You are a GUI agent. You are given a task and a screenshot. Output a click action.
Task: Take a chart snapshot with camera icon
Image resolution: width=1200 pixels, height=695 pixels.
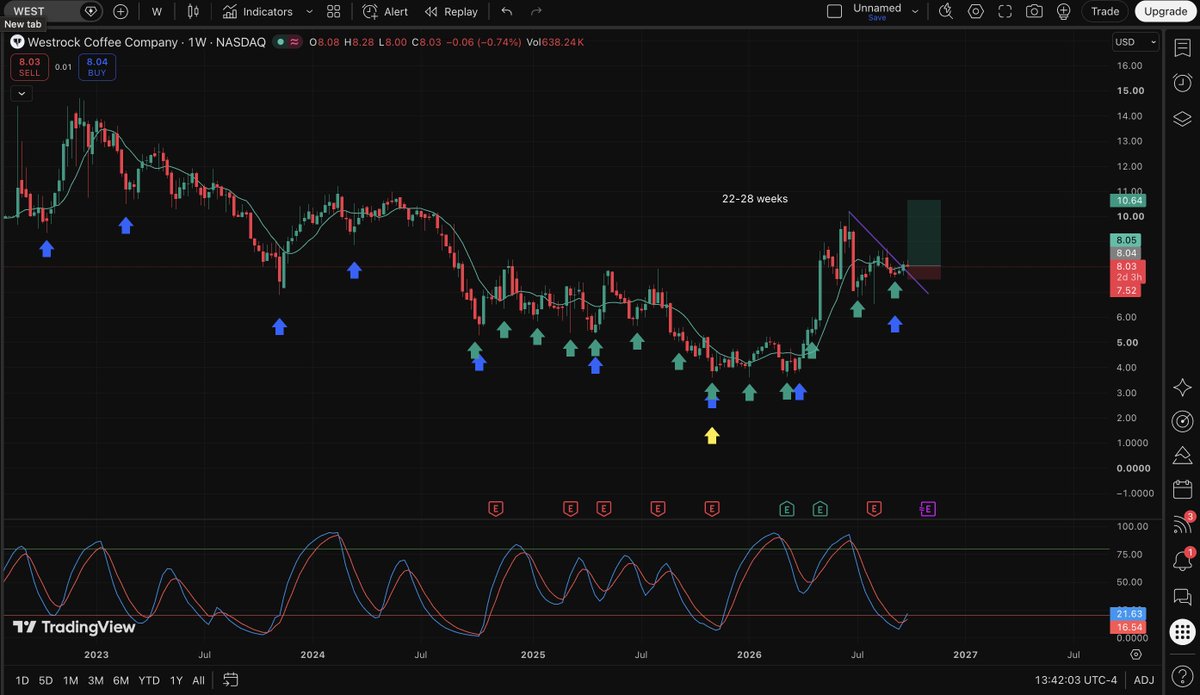[x=1034, y=11]
